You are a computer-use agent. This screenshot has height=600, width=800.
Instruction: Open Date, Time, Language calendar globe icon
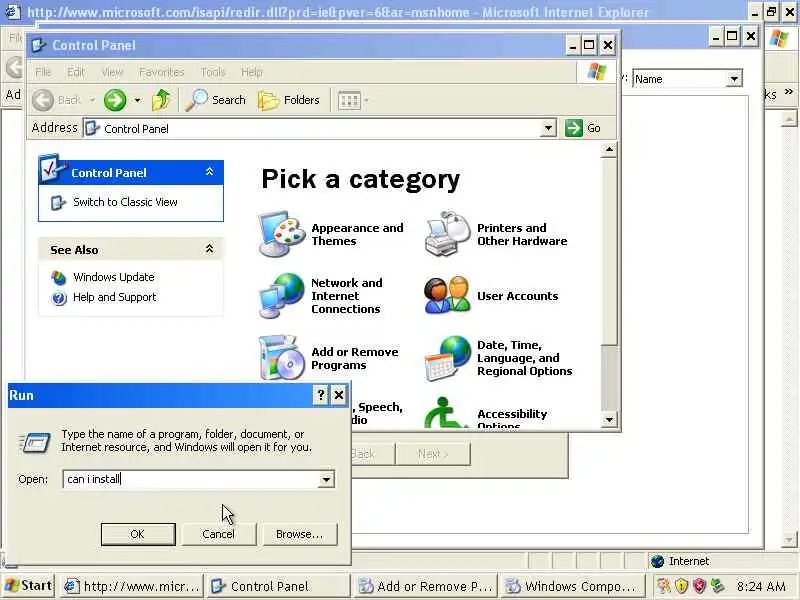coord(447,358)
